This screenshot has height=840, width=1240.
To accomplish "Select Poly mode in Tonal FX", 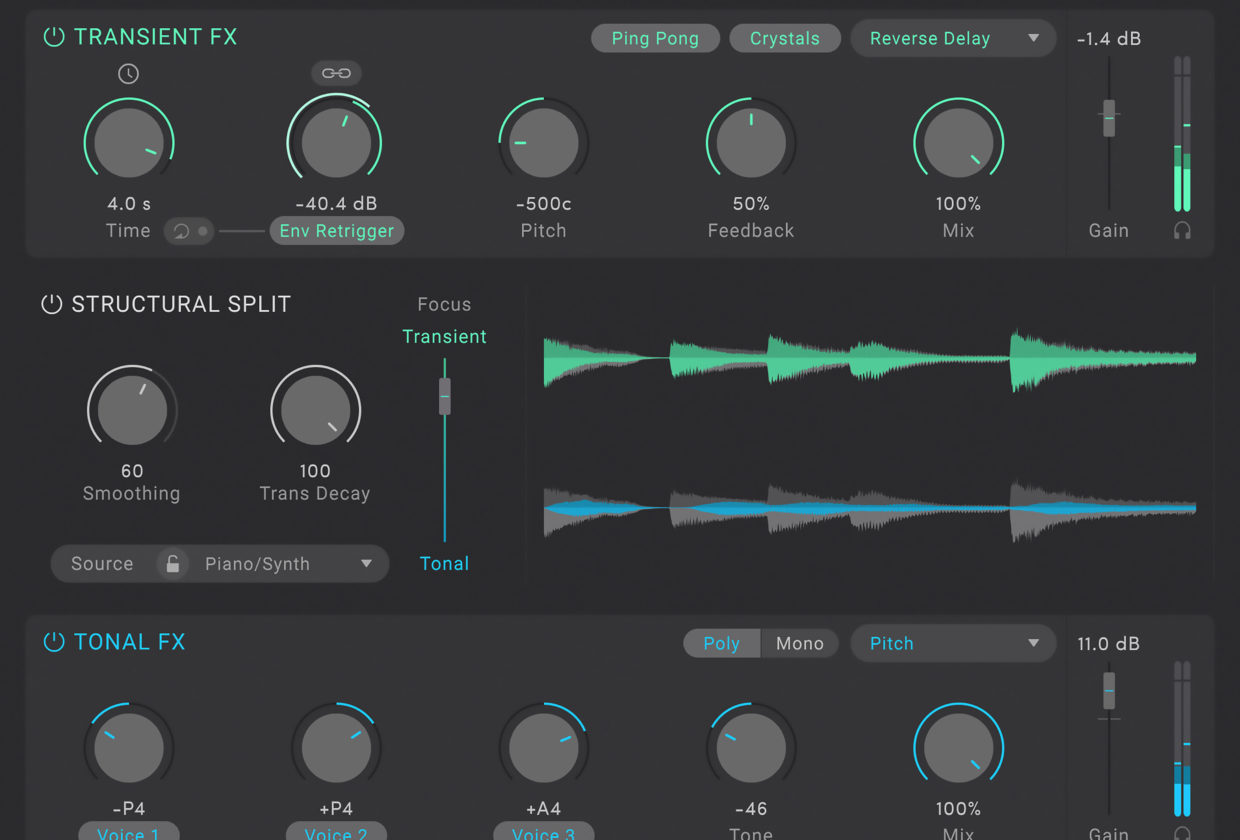I will click(x=721, y=644).
